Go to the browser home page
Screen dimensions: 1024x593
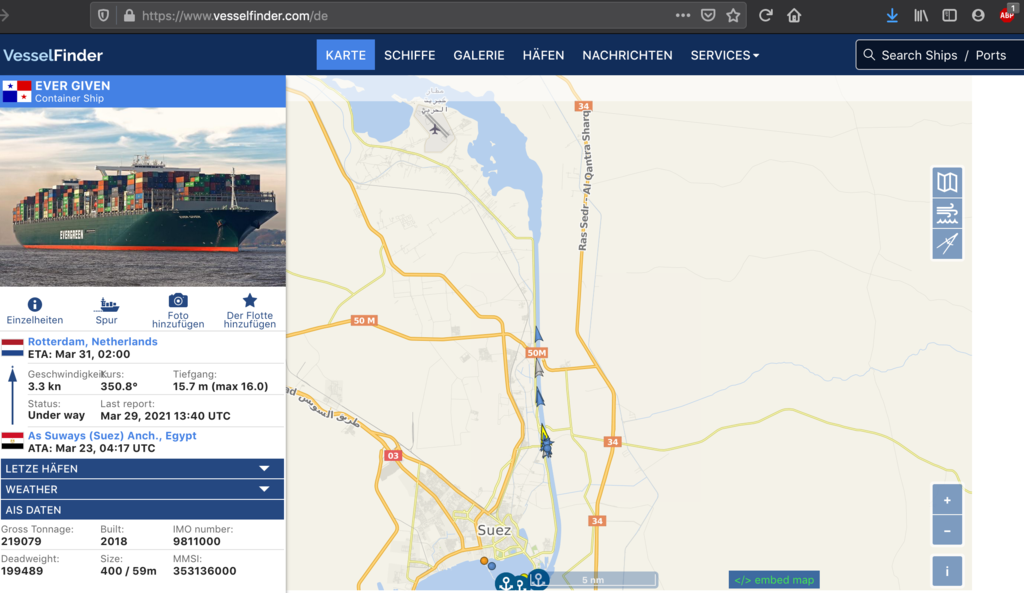click(x=794, y=16)
